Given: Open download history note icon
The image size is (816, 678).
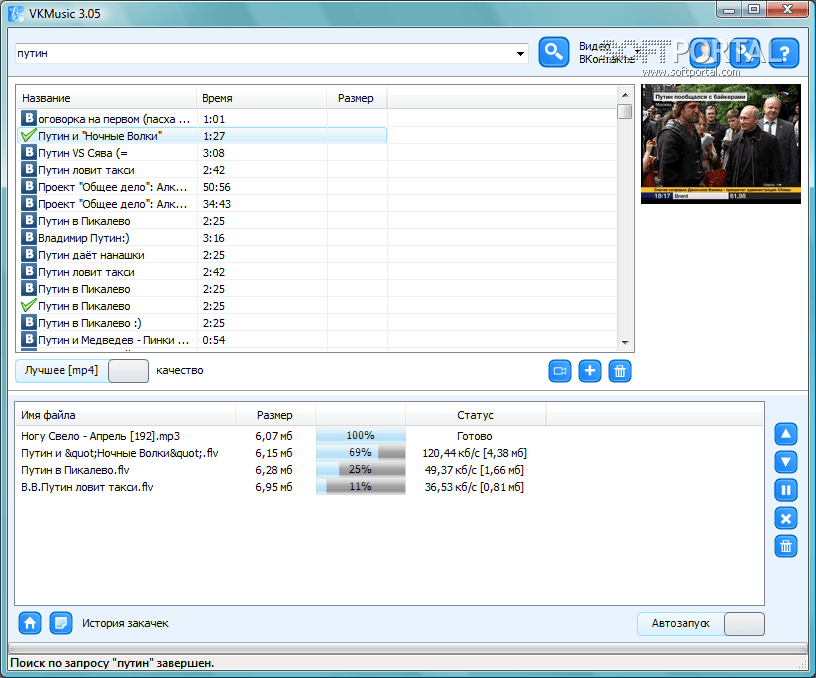Looking at the screenshot, I should [61, 623].
